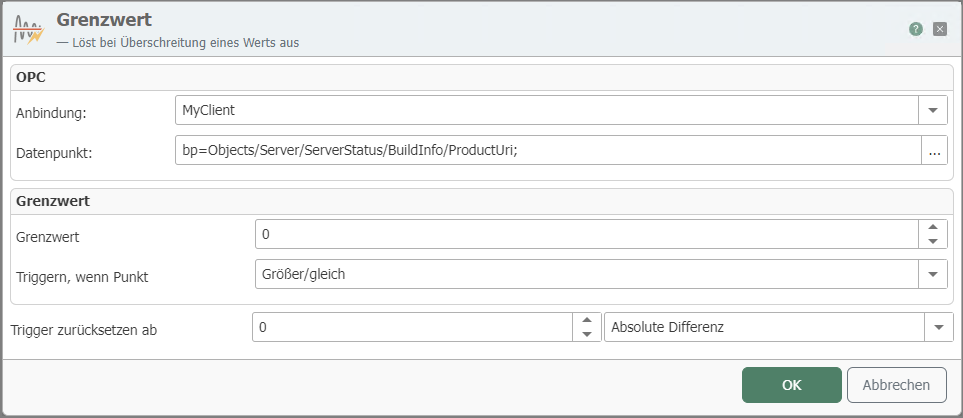Confirm with the OK button
The width and height of the screenshot is (963, 418).
792,385
